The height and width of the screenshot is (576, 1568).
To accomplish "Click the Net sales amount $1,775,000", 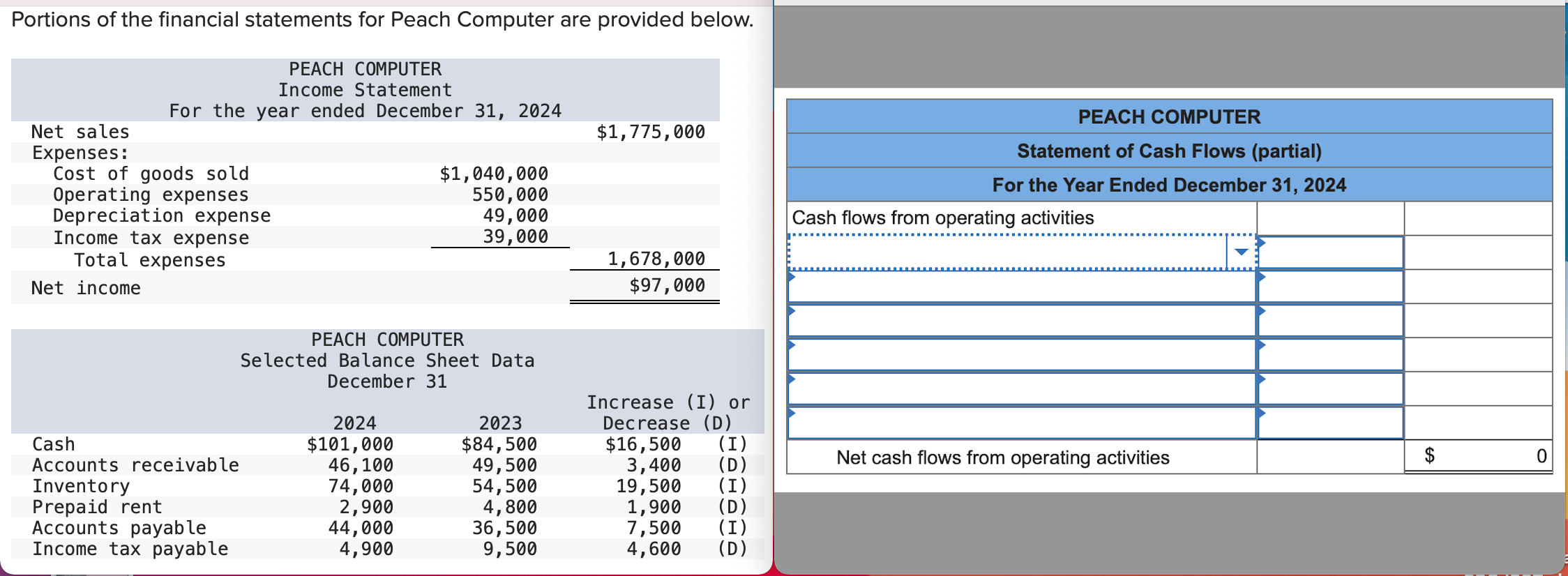I will pyautogui.click(x=651, y=132).
